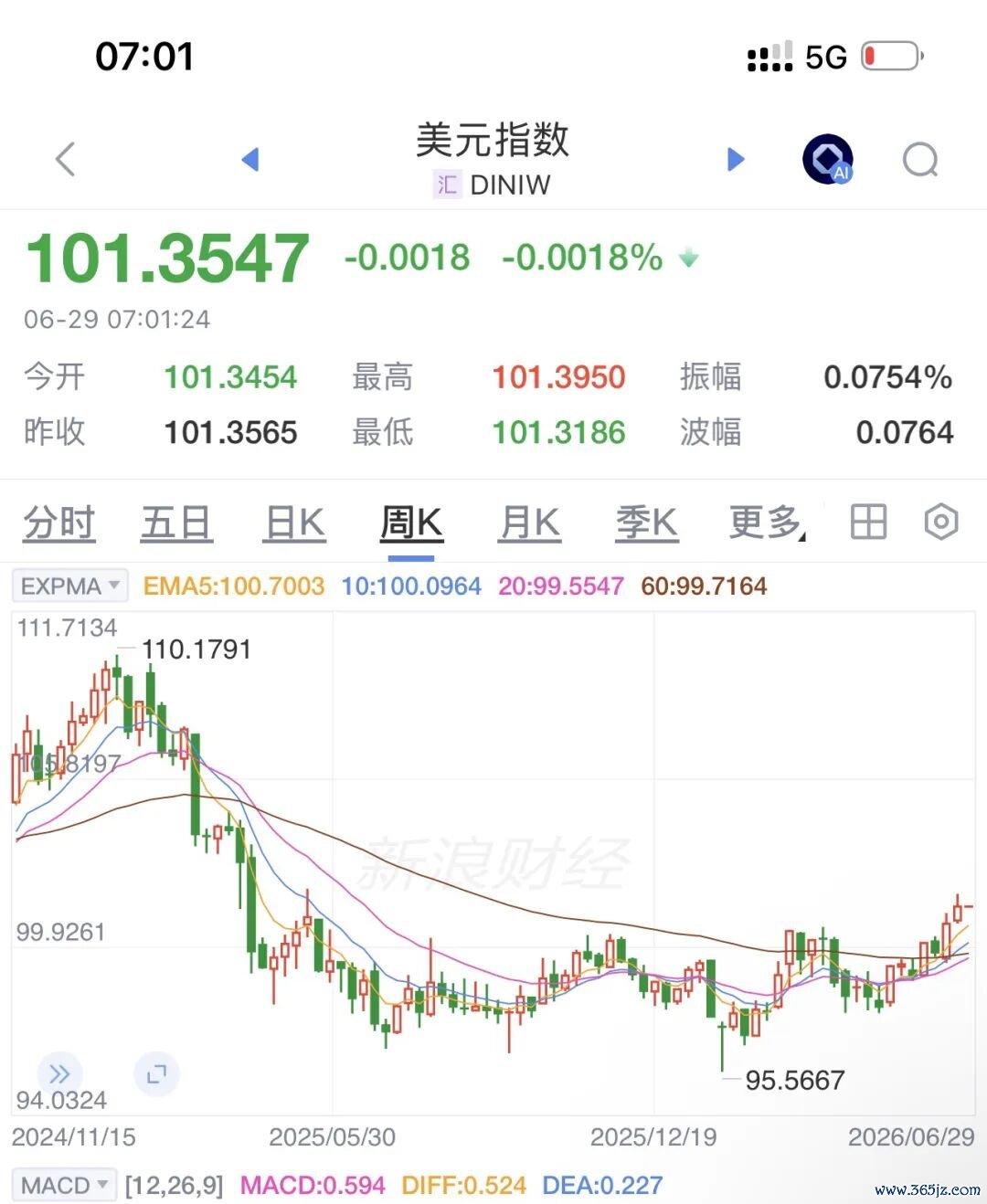987x1204 pixels.
Task: Switch to the 分时 tab
Action: [x=59, y=523]
